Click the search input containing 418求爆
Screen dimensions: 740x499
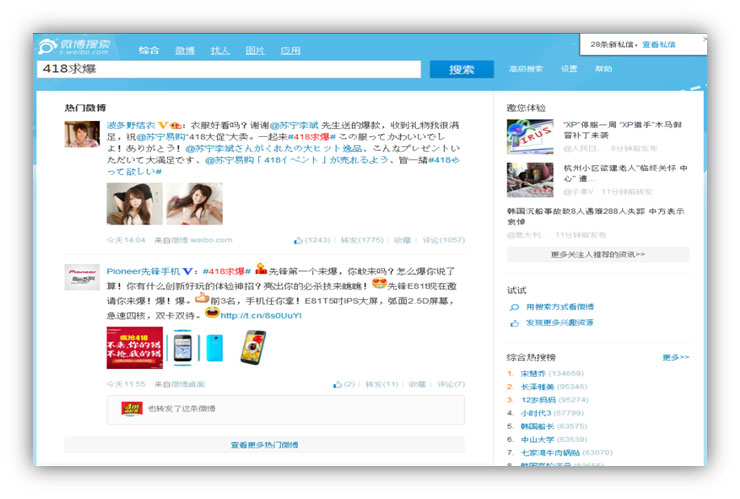pos(230,69)
